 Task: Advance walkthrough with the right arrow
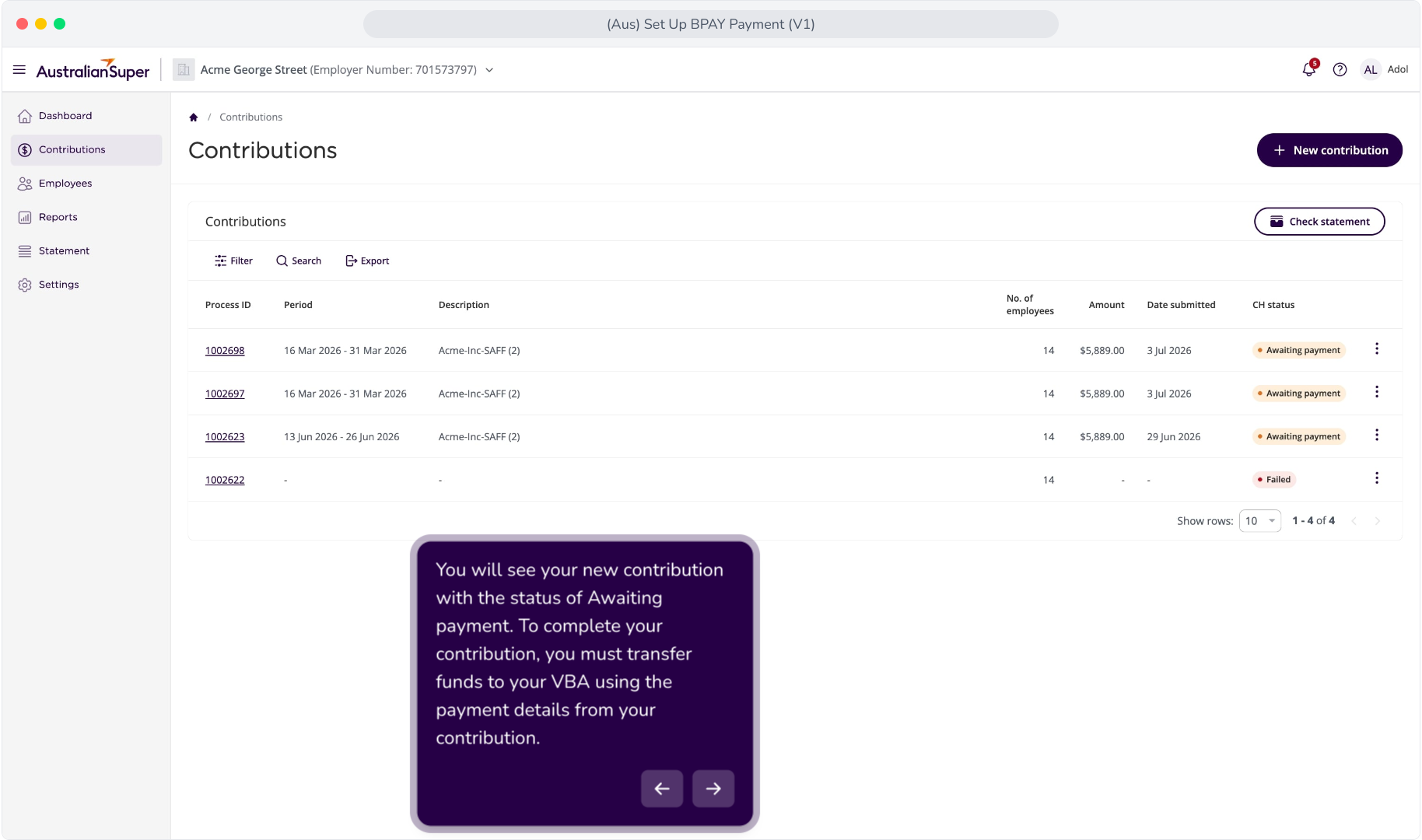[713, 789]
